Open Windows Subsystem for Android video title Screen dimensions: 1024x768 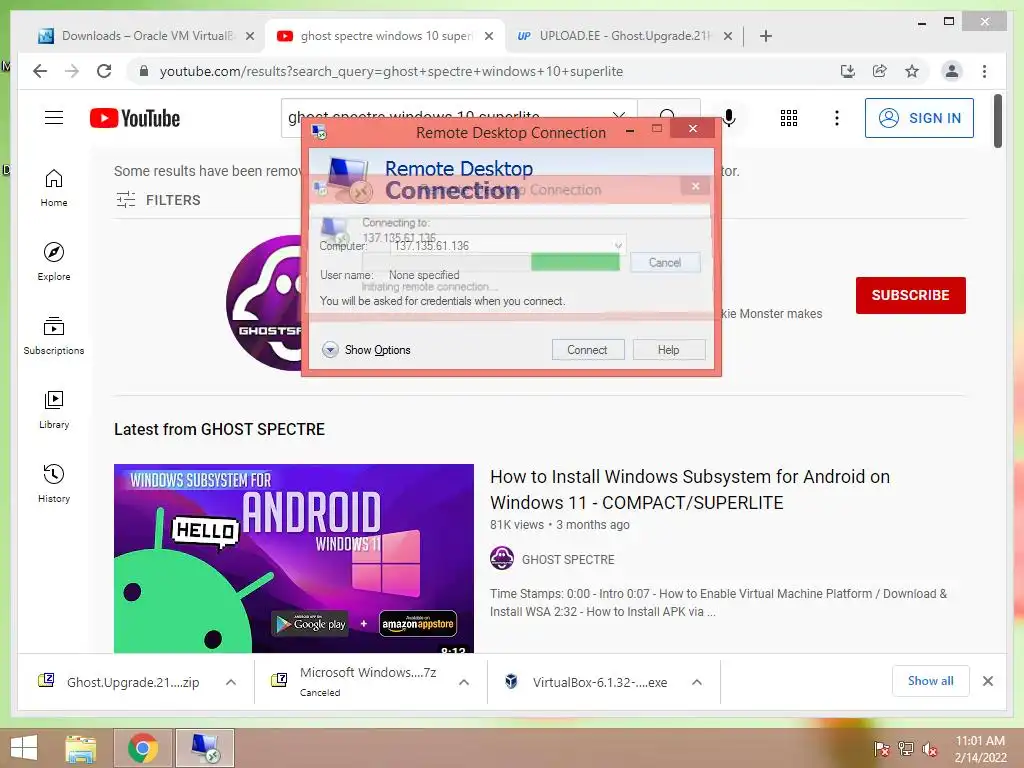coord(690,490)
